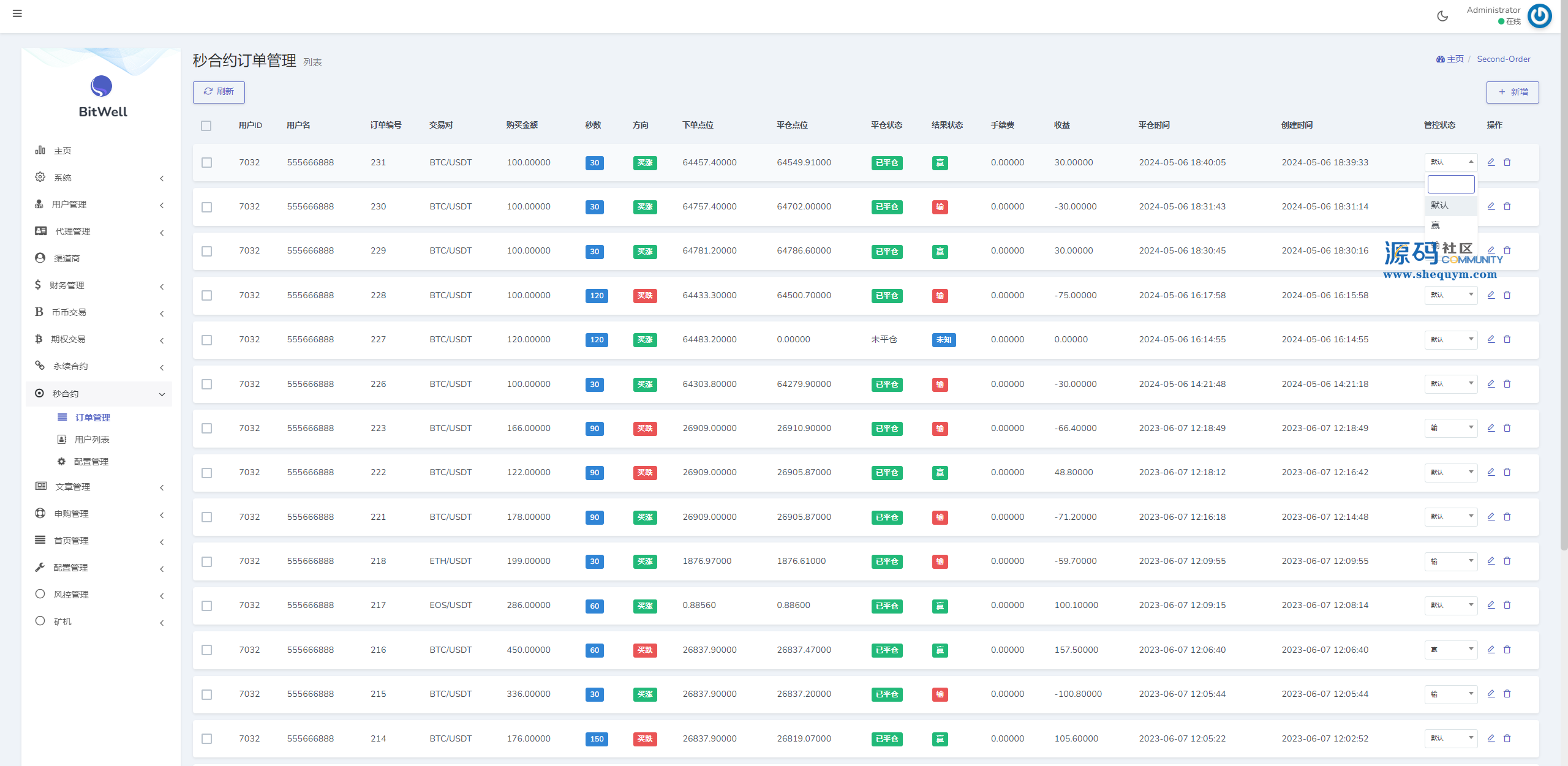This screenshot has height=766, width=1568.
Task: Edit order 228 via pencil icon
Action: tap(1491, 295)
